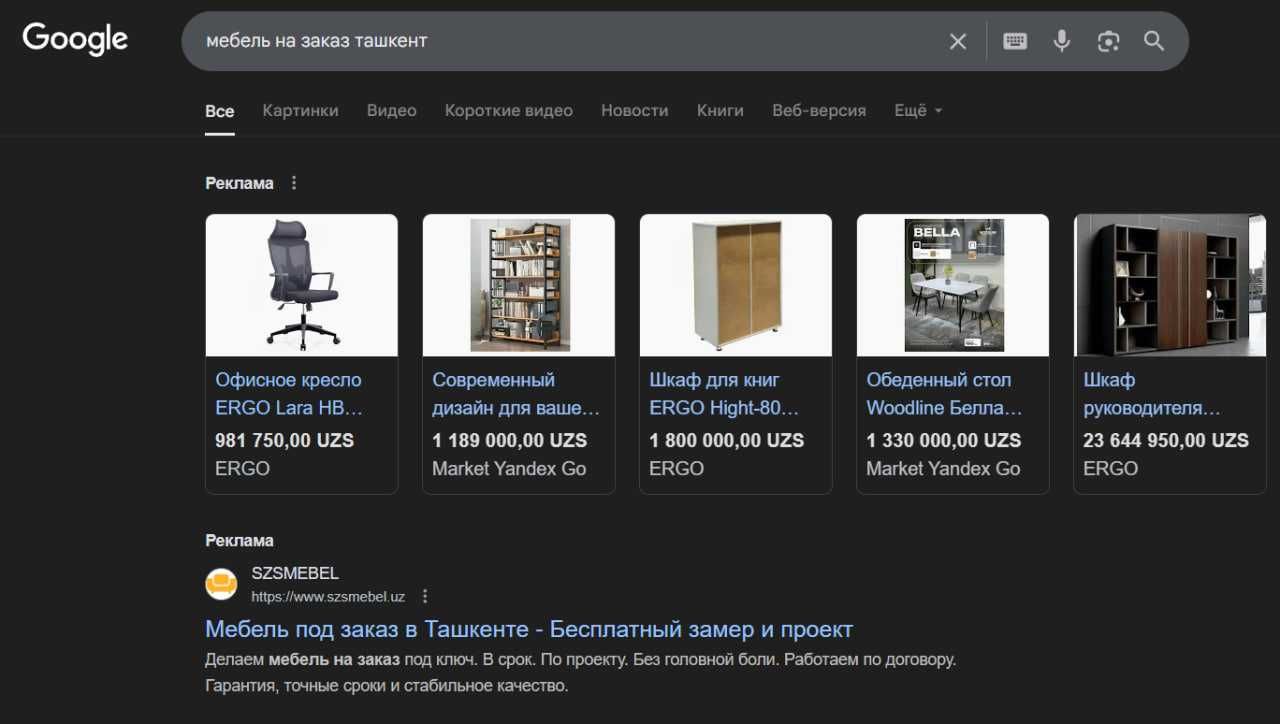Open the ERGO Hight-80 cabinet image
1280x724 pixels.
click(x=736, y=285)
